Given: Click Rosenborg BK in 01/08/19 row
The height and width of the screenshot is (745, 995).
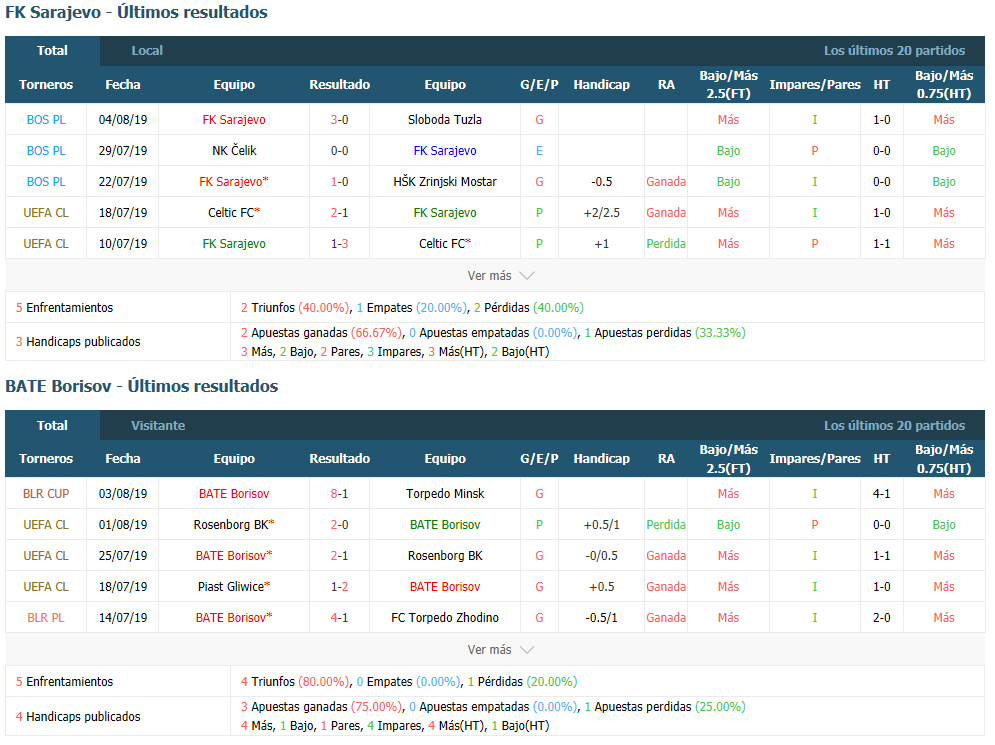Looking at the screenshot, I should coord(234,525).
